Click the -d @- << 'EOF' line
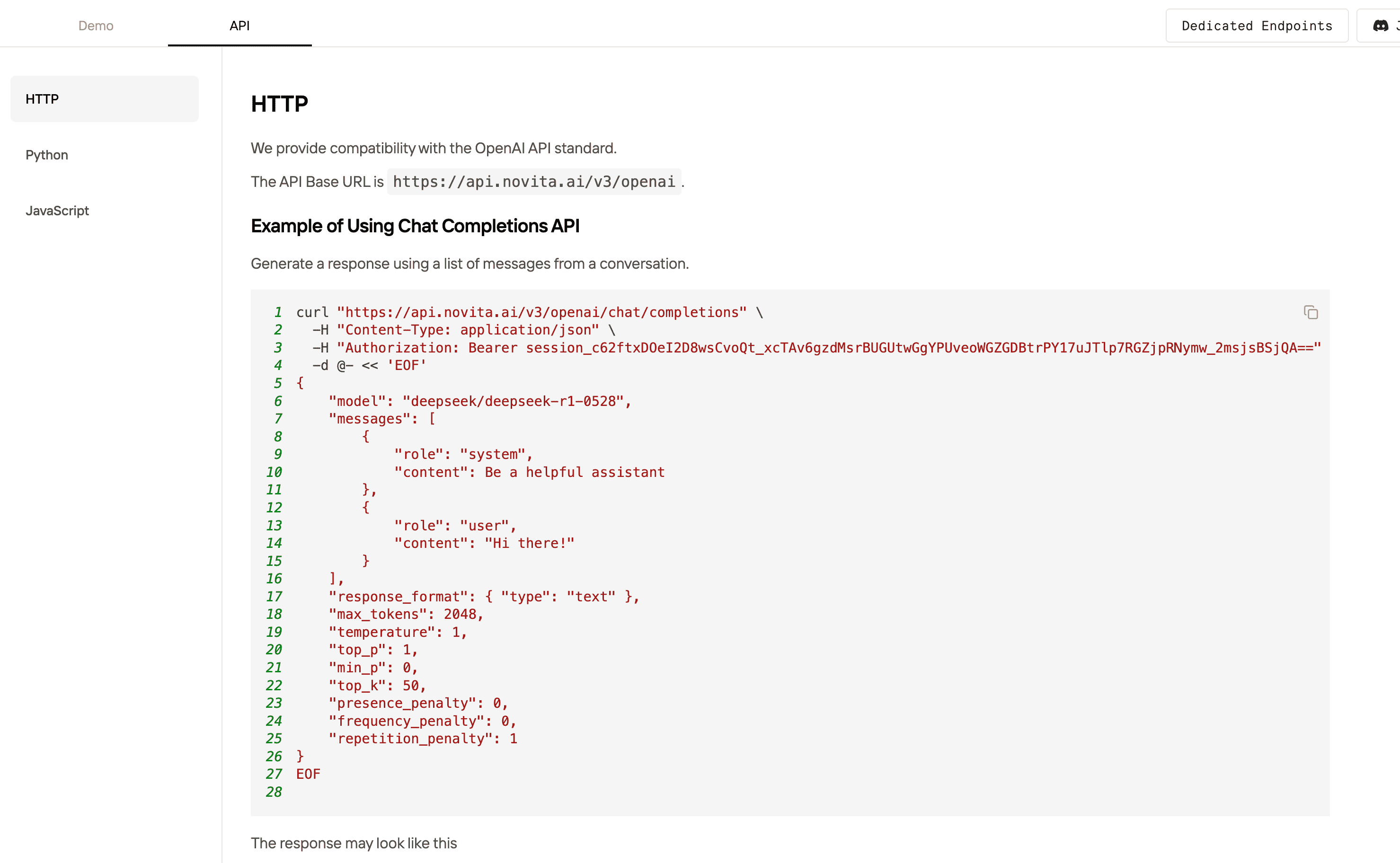This screenshot has height=863, width=1400. [x=370, y=365]
